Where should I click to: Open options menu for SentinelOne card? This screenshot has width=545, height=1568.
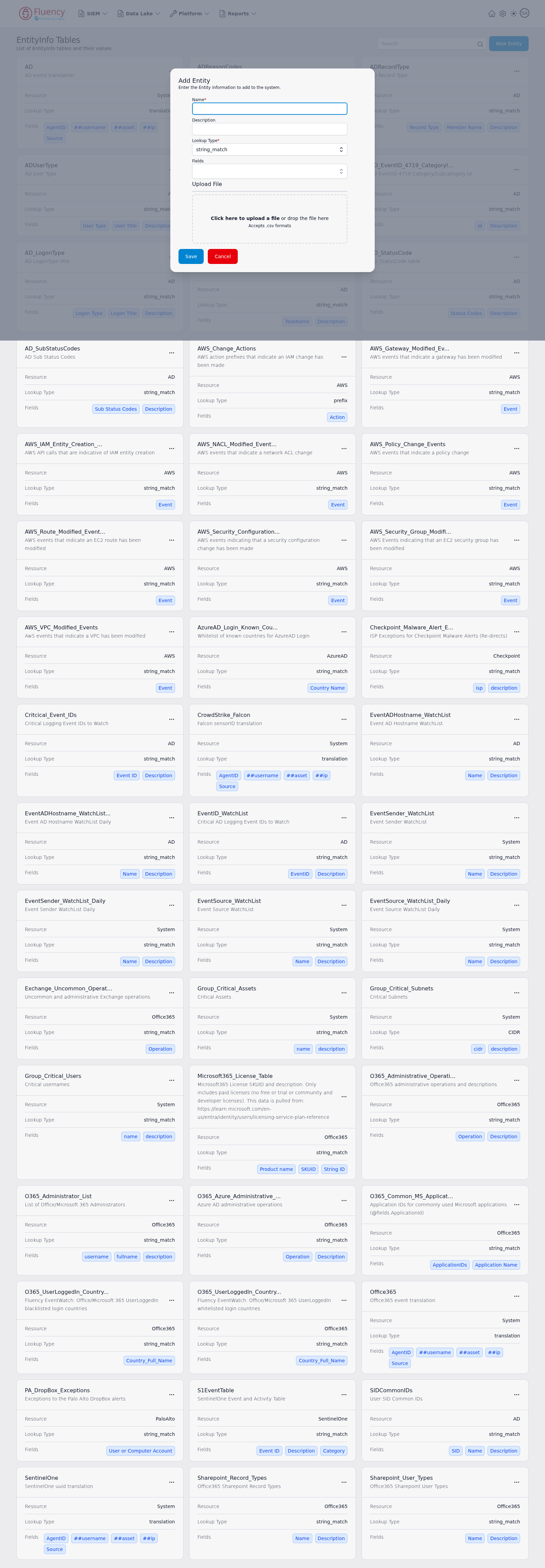[x=172, y=1482]
